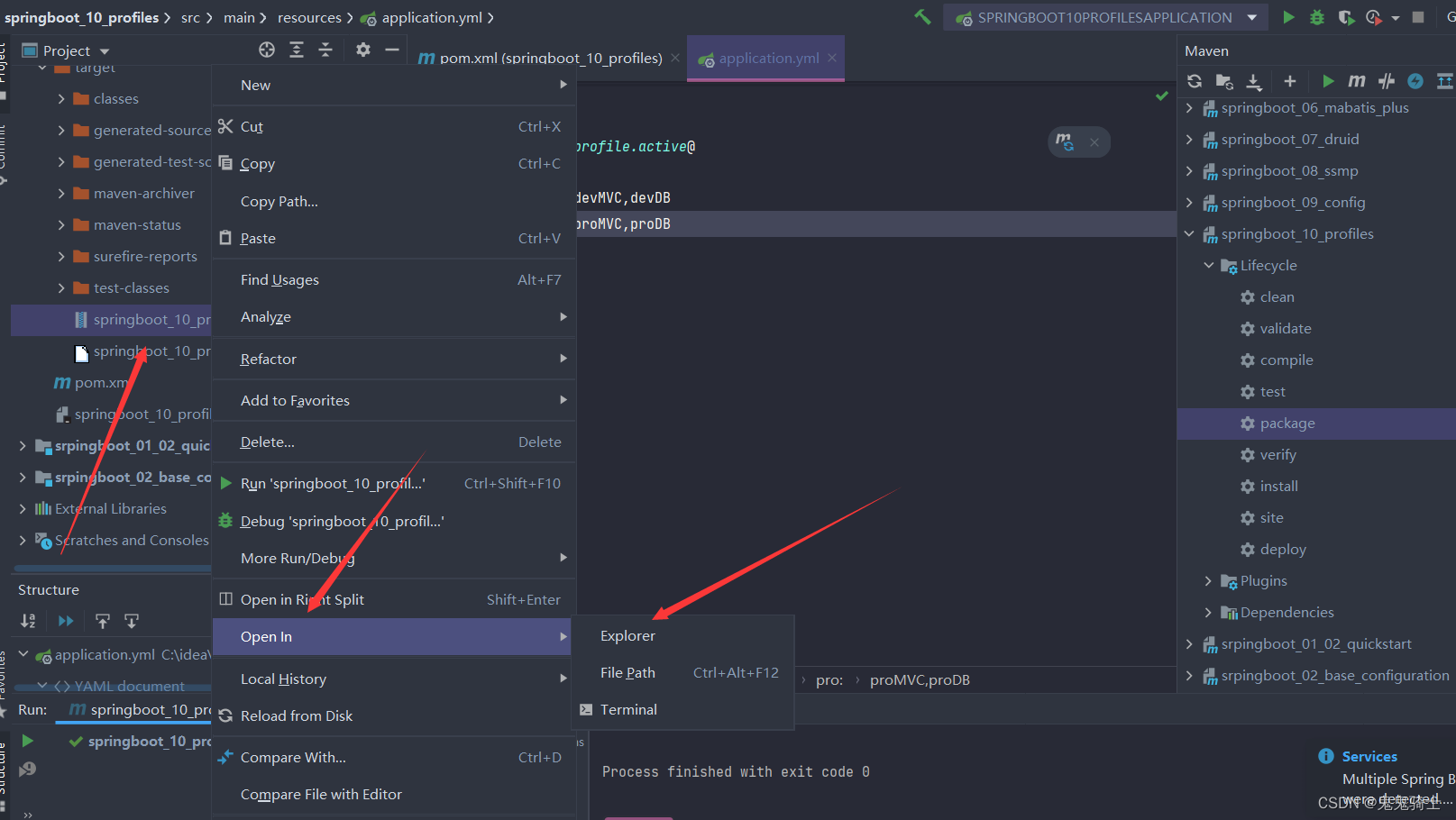1456x820 pixels.
Task: Click load Maven changes floating icon
Action: 1065,141
